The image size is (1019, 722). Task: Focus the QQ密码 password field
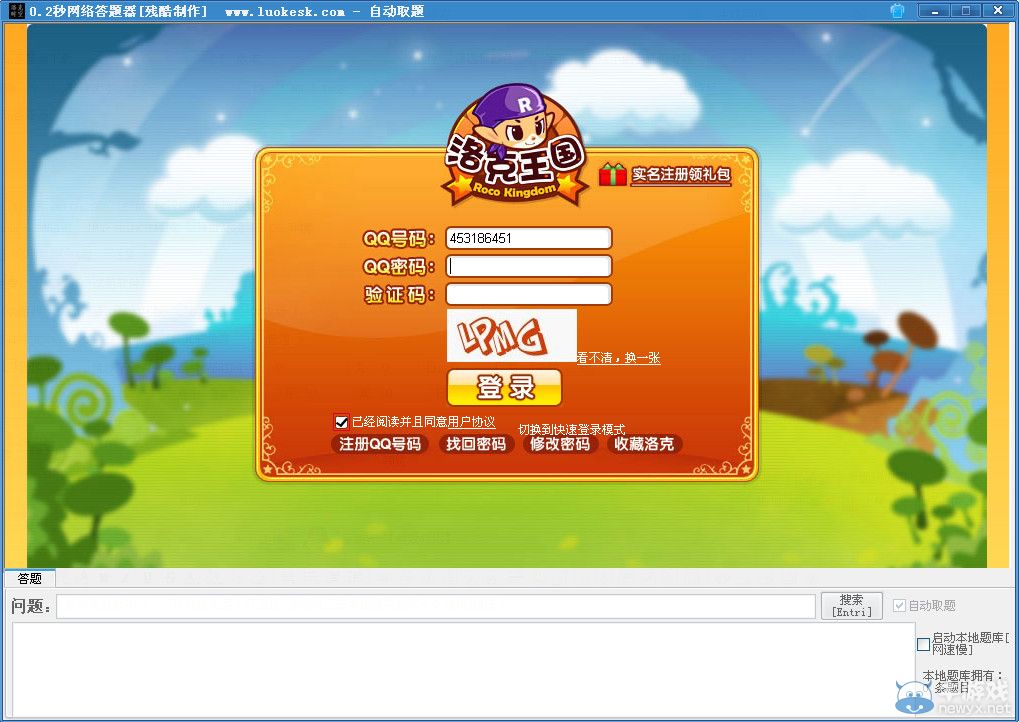click(x=528, y=266)
